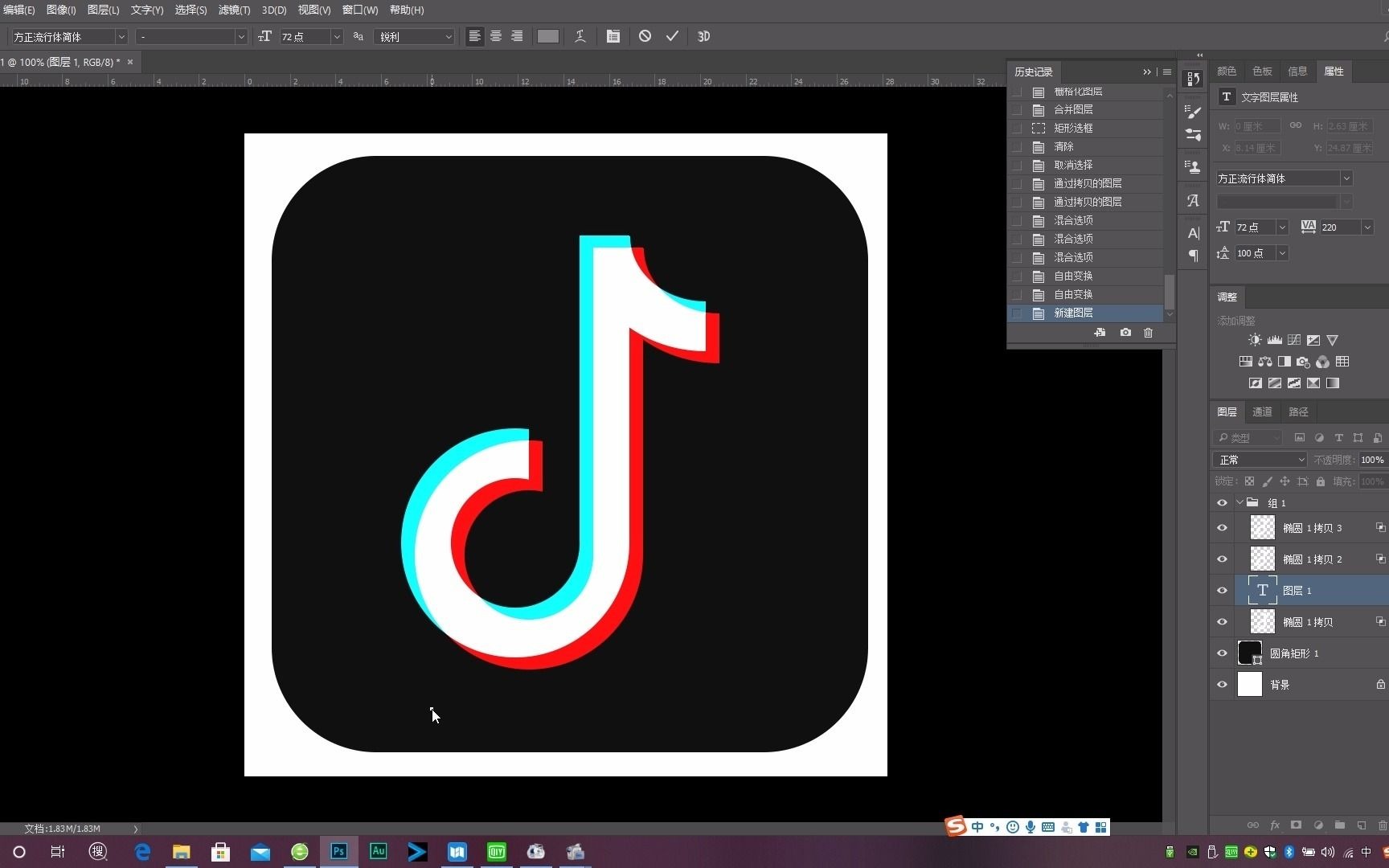Select the 背景 layer thumbnail
Image resolution: width=1389 pixels, height=868 pixels.
(1250, 685)
